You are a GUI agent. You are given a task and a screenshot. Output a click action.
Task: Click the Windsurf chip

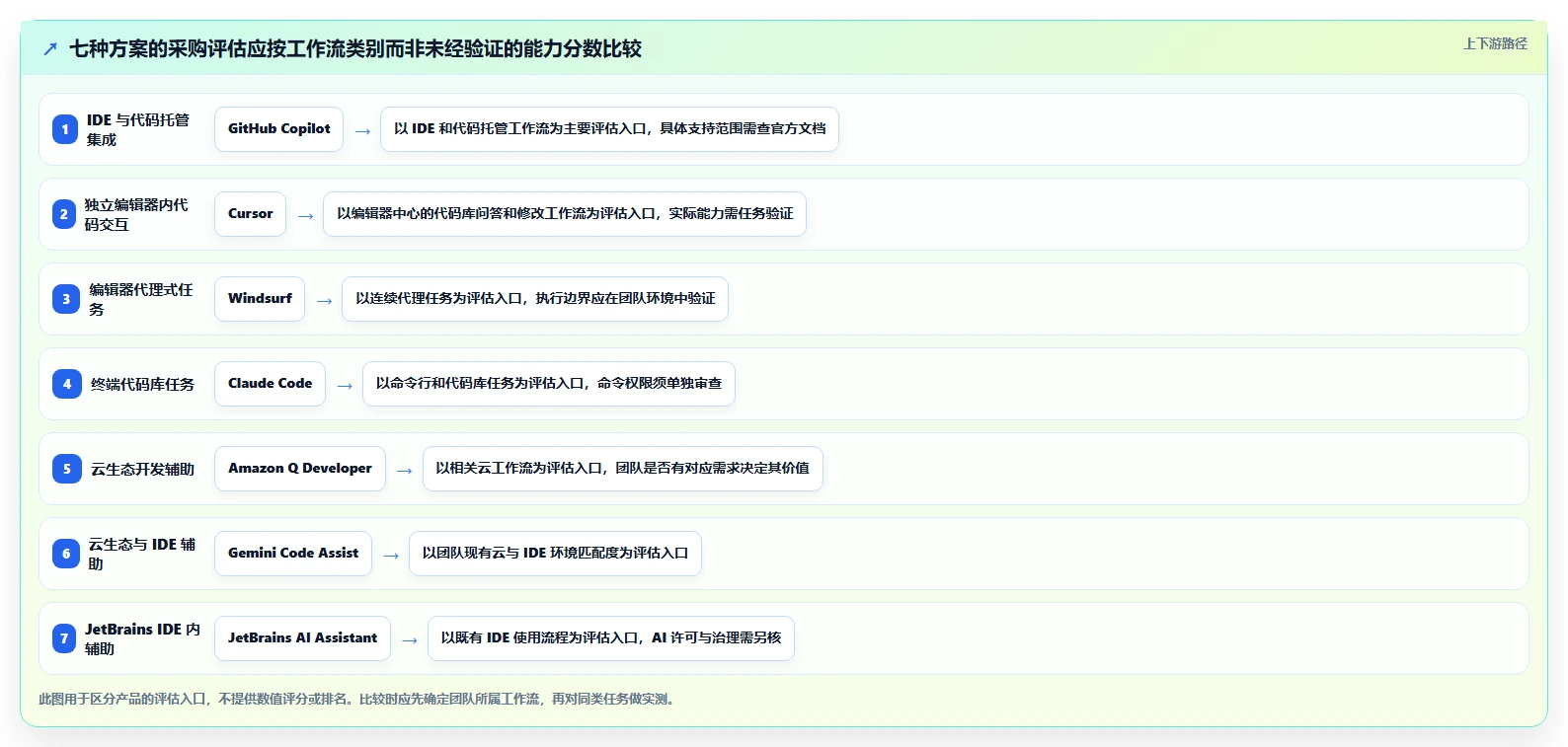point(260,299)
